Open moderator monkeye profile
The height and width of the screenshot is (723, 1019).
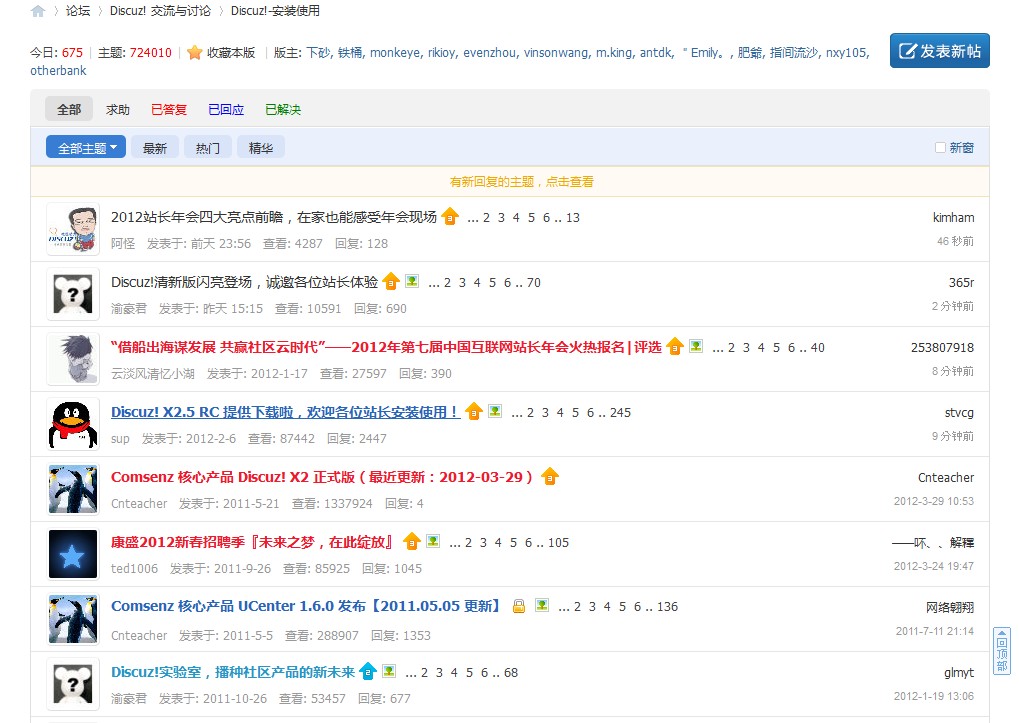(394, 53)
